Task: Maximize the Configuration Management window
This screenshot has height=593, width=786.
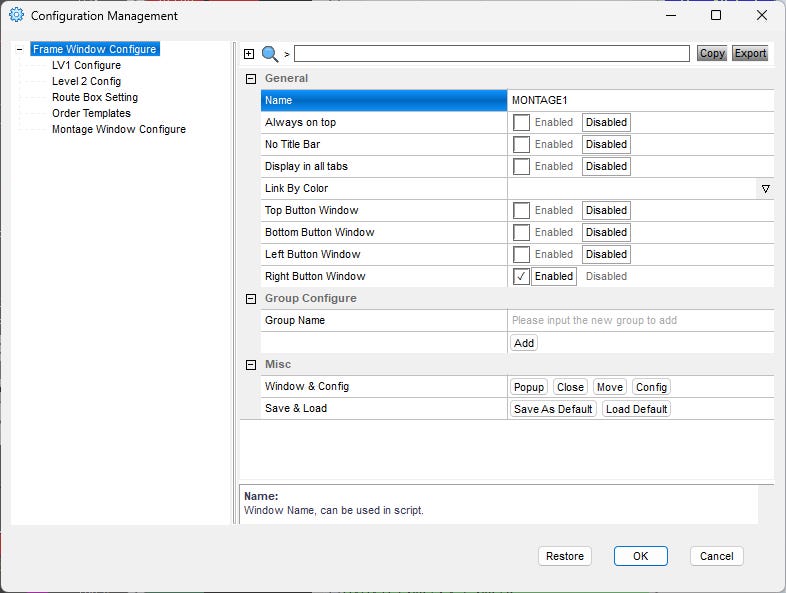Action: pyautogui.click(x=716, y=16)
